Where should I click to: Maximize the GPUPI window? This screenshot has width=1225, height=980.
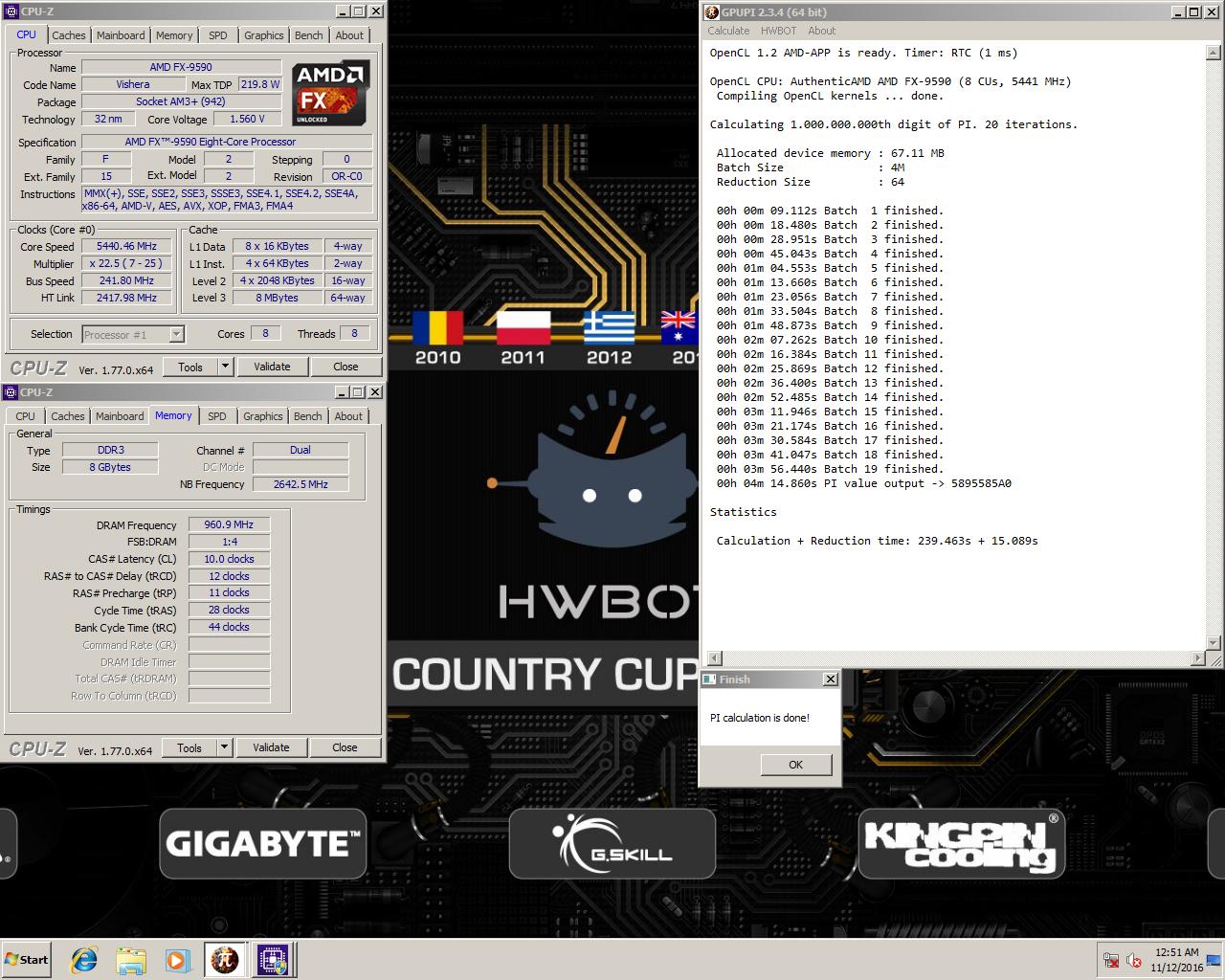pos(1194,11)
